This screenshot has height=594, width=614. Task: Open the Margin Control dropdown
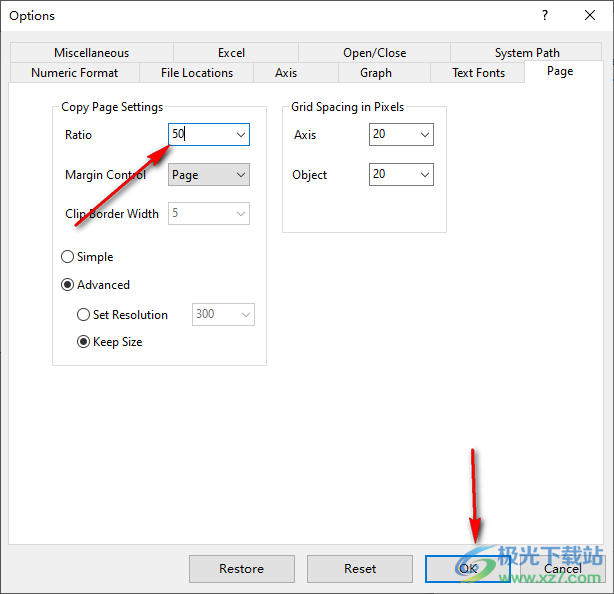click(x=209, y=175)
